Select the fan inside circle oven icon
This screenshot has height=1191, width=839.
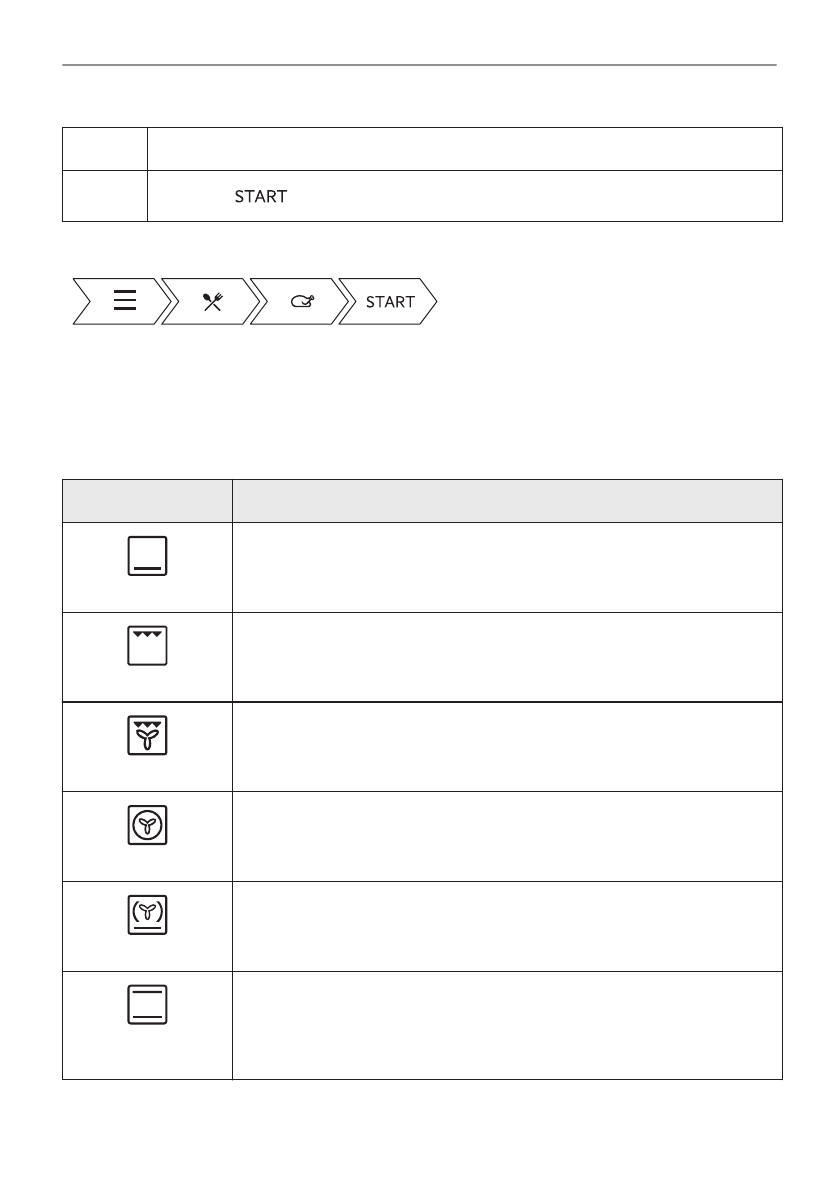click(x=147, y=826)
